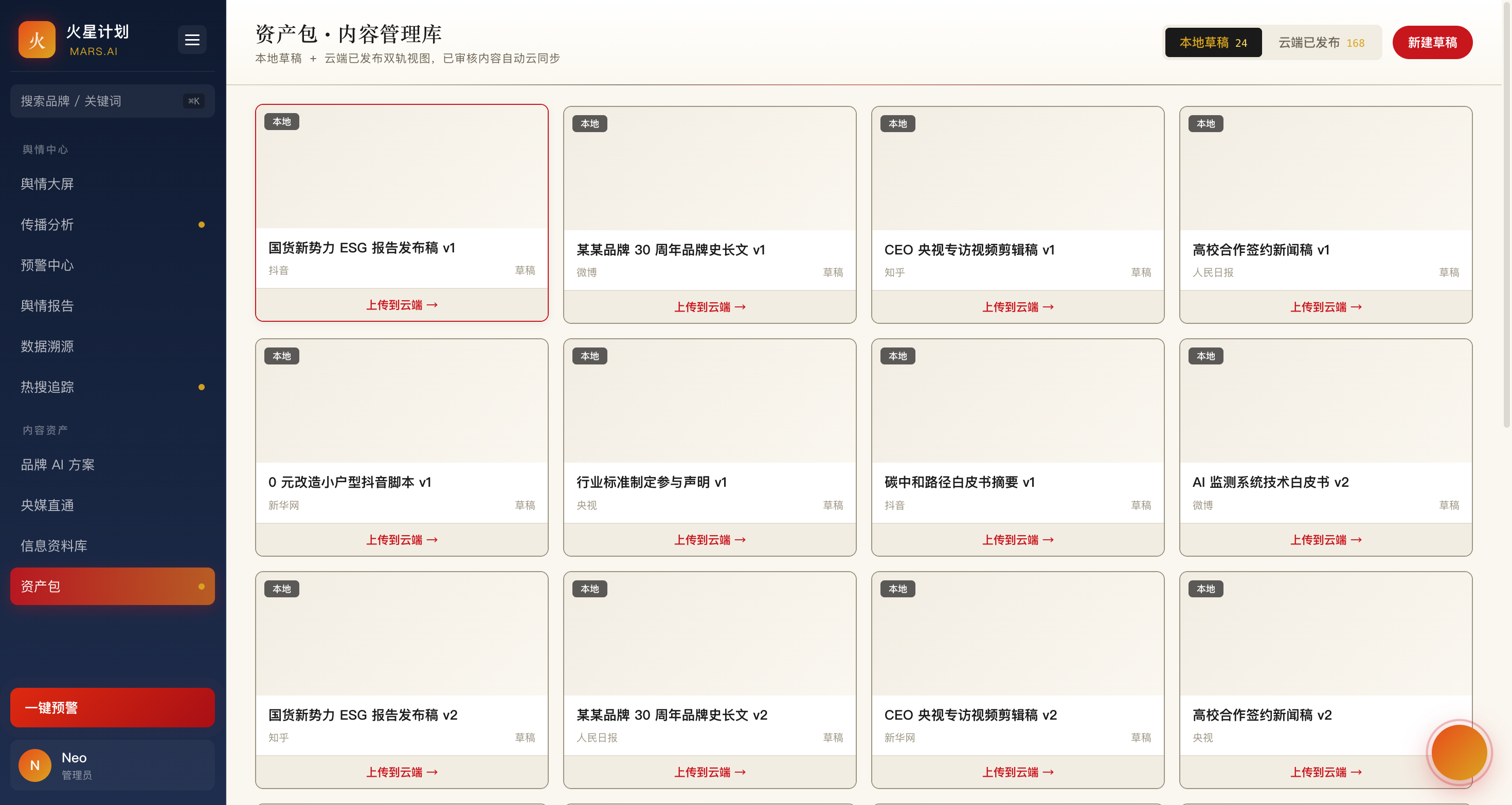Navigate to 数据溯源
This screenshot has width=1512, height=805.
click(x=112, y=346)
